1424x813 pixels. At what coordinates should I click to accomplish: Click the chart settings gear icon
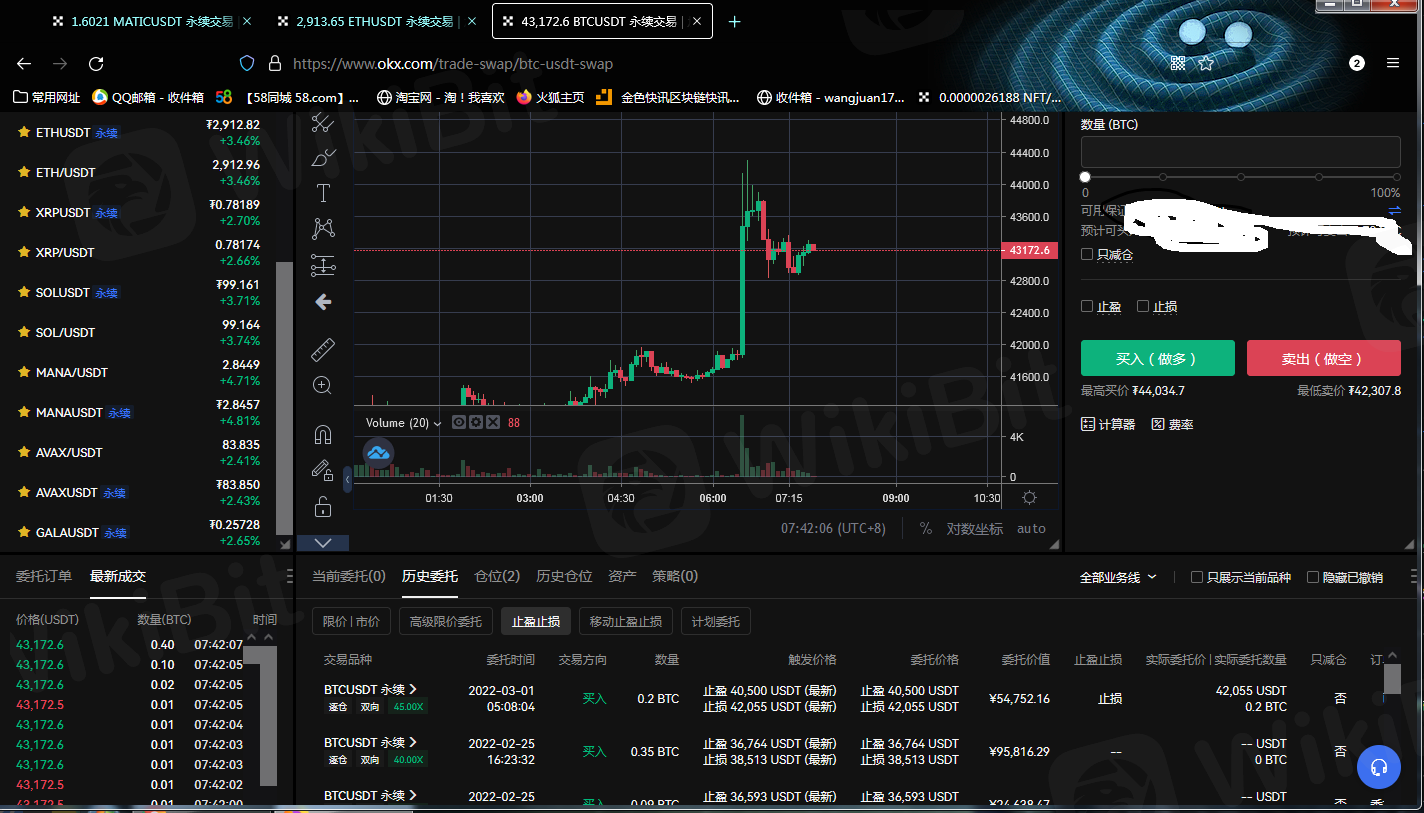coord(1029,498)
